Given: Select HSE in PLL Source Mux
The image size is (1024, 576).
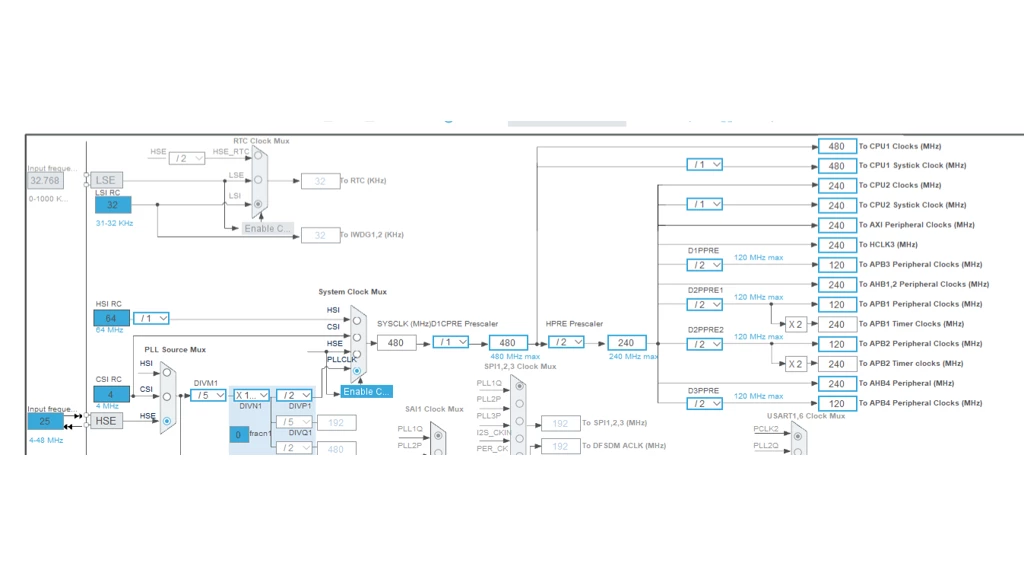Looking at the screenshot, I should [x=167, y=421].
